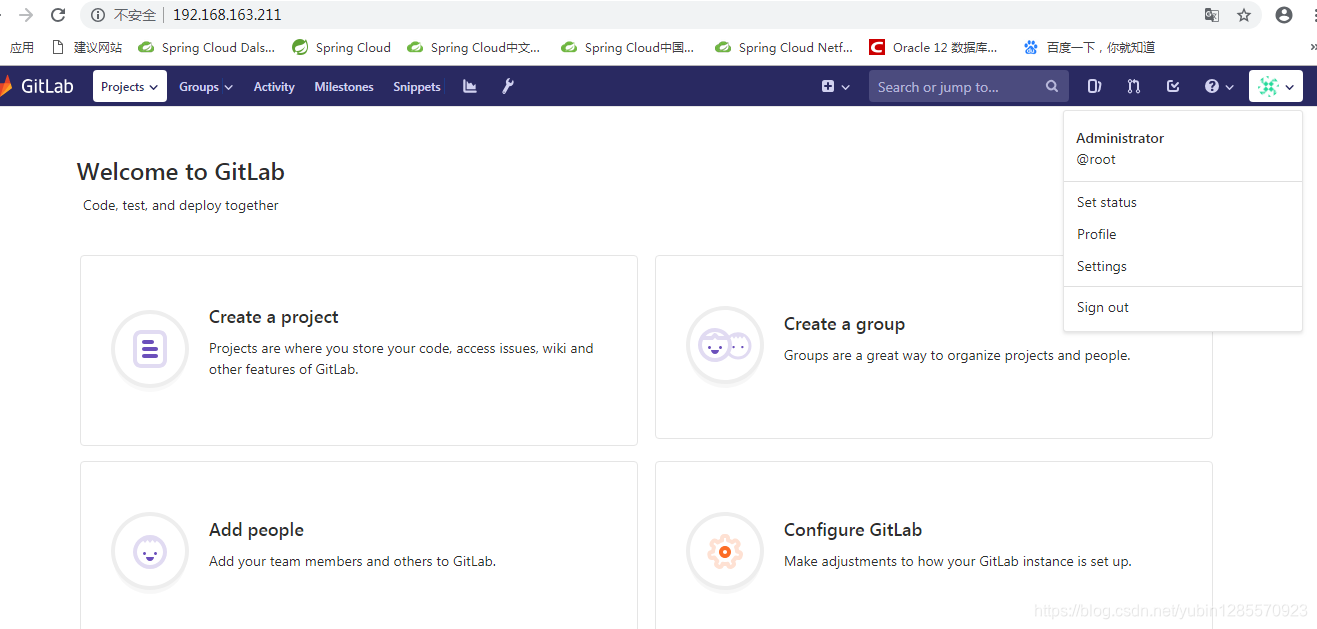
Task: Bookmark page with the star icon
Action: pos(1244,15)
